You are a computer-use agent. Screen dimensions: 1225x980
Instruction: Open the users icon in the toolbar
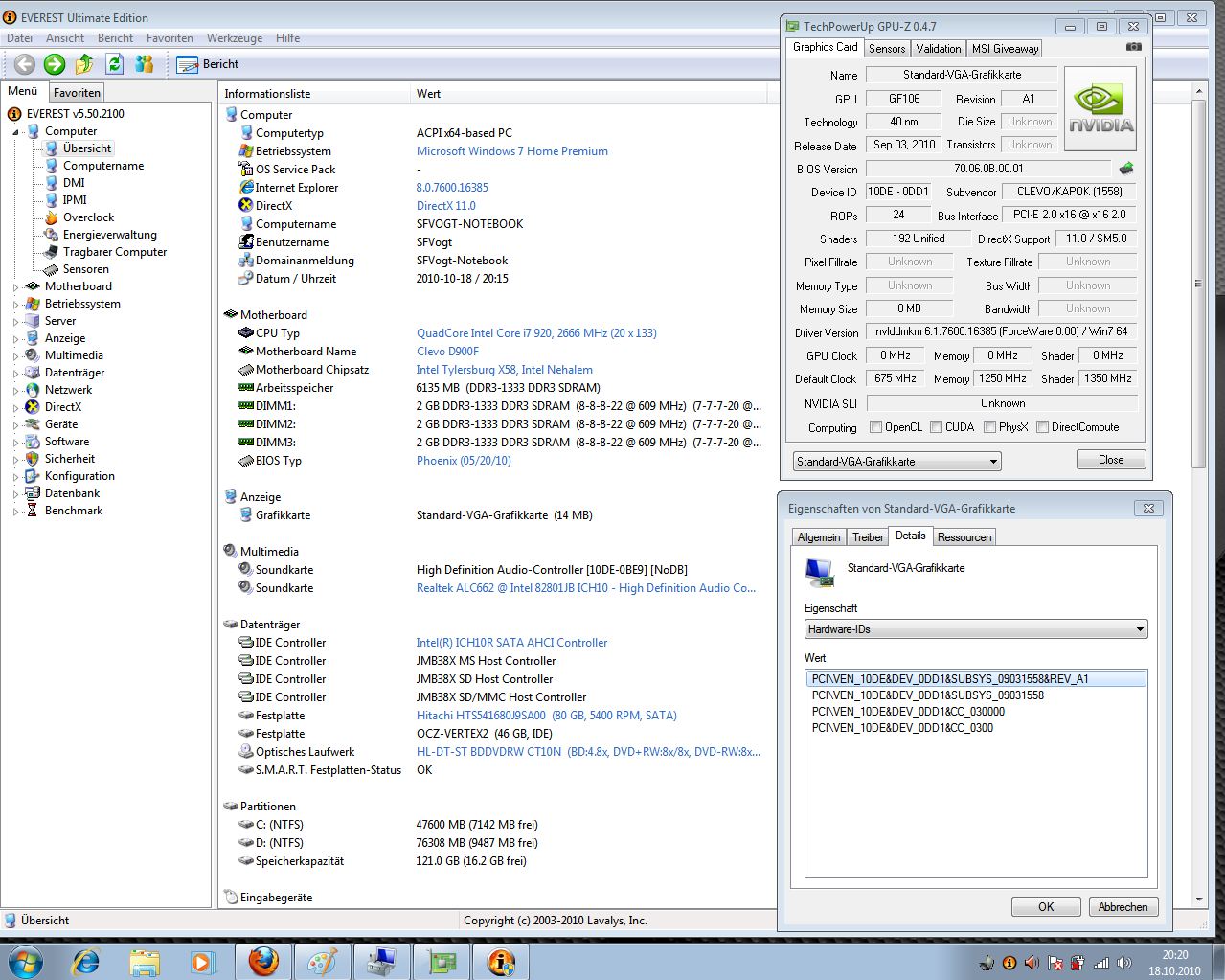145,64
